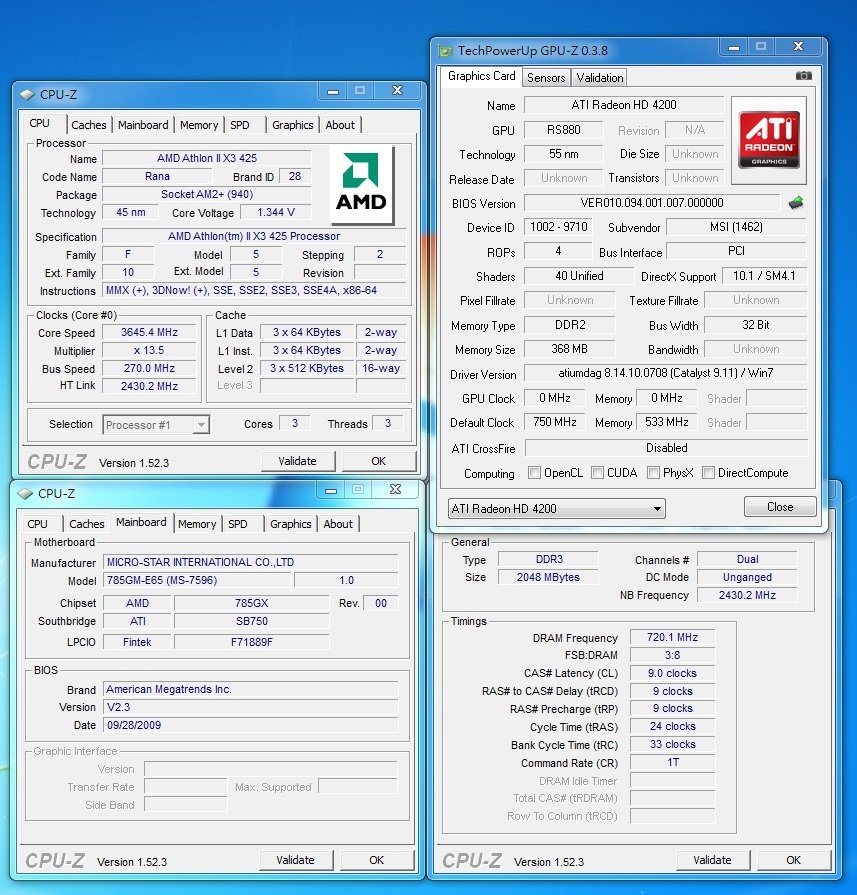Click the CAS# Latency value 9.0 clocks
Image resolution: width=857 pixels, height=895 pixels.
point(673,674)
